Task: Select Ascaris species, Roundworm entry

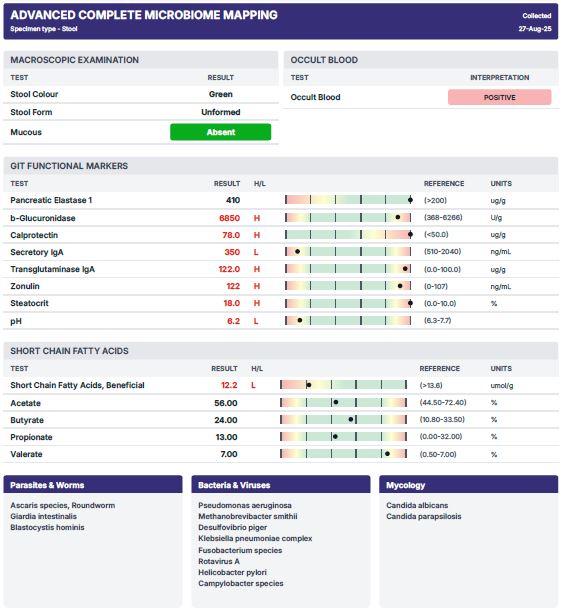Action: coord(62,505)
